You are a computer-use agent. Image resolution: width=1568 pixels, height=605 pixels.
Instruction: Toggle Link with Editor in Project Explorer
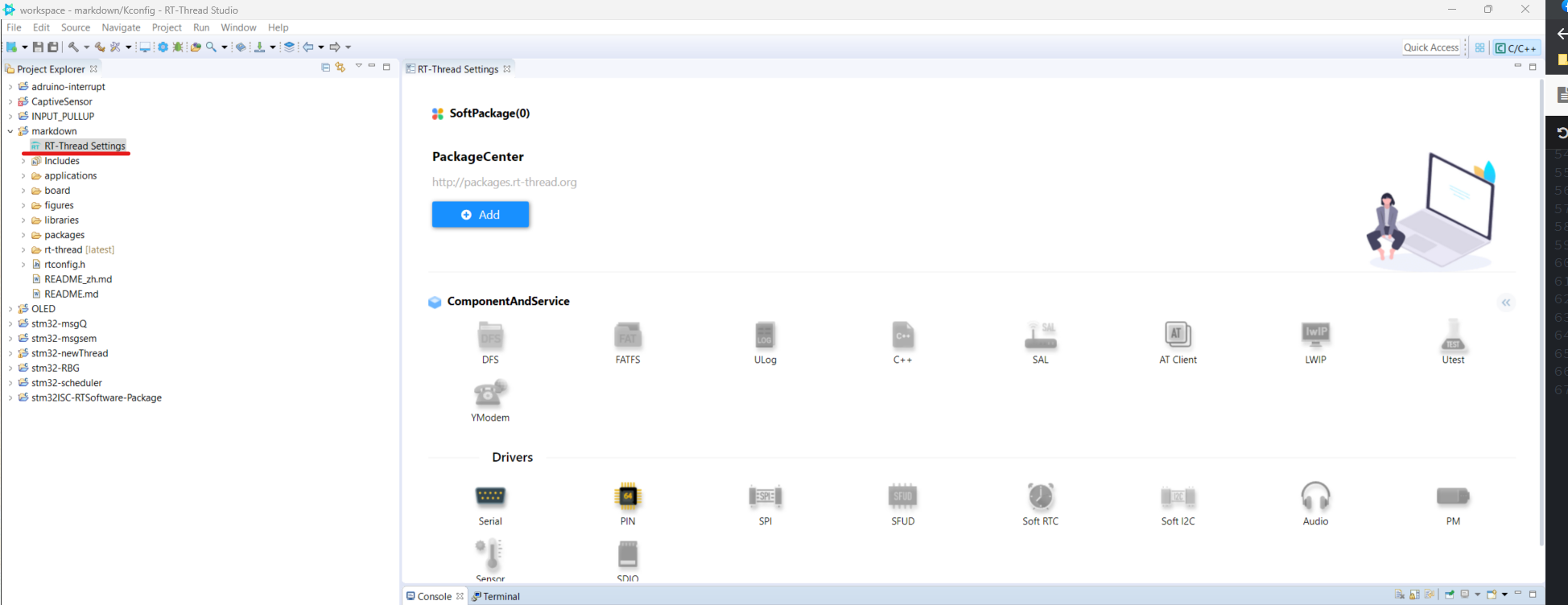click(x=340, y=68)
